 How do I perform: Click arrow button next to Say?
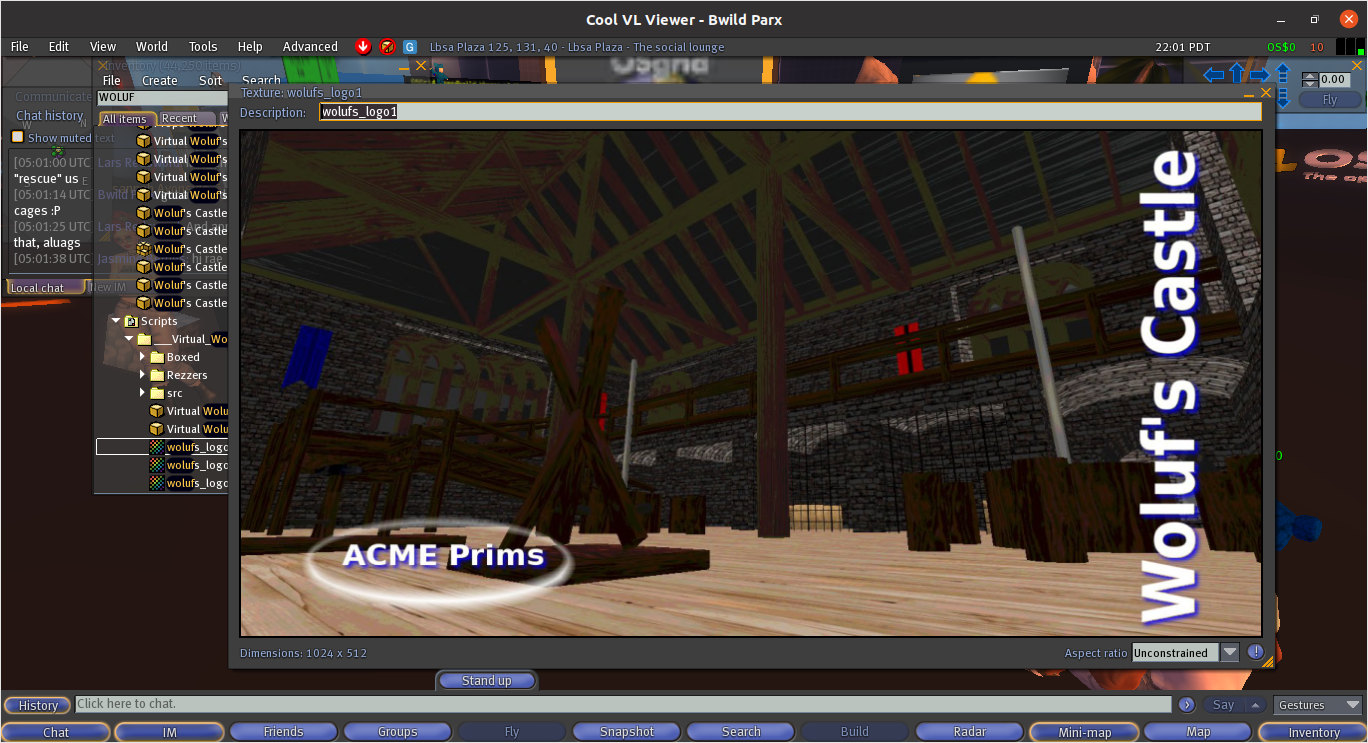pyautogui.click(x=1256, y=705)
